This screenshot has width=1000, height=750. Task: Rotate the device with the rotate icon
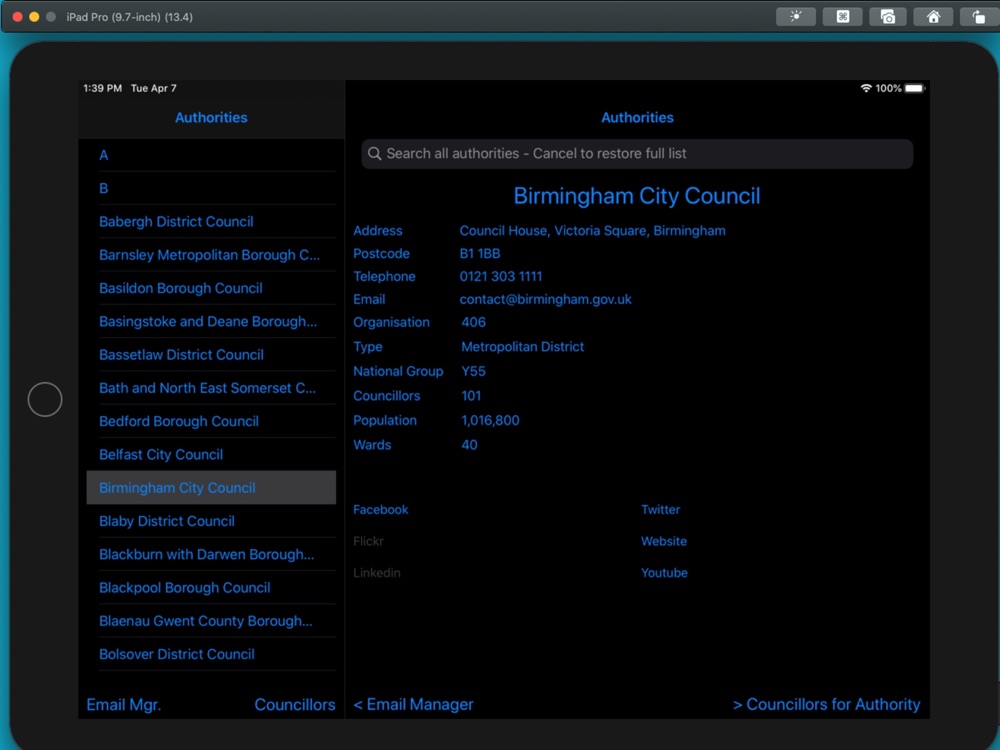coord(978,17)
